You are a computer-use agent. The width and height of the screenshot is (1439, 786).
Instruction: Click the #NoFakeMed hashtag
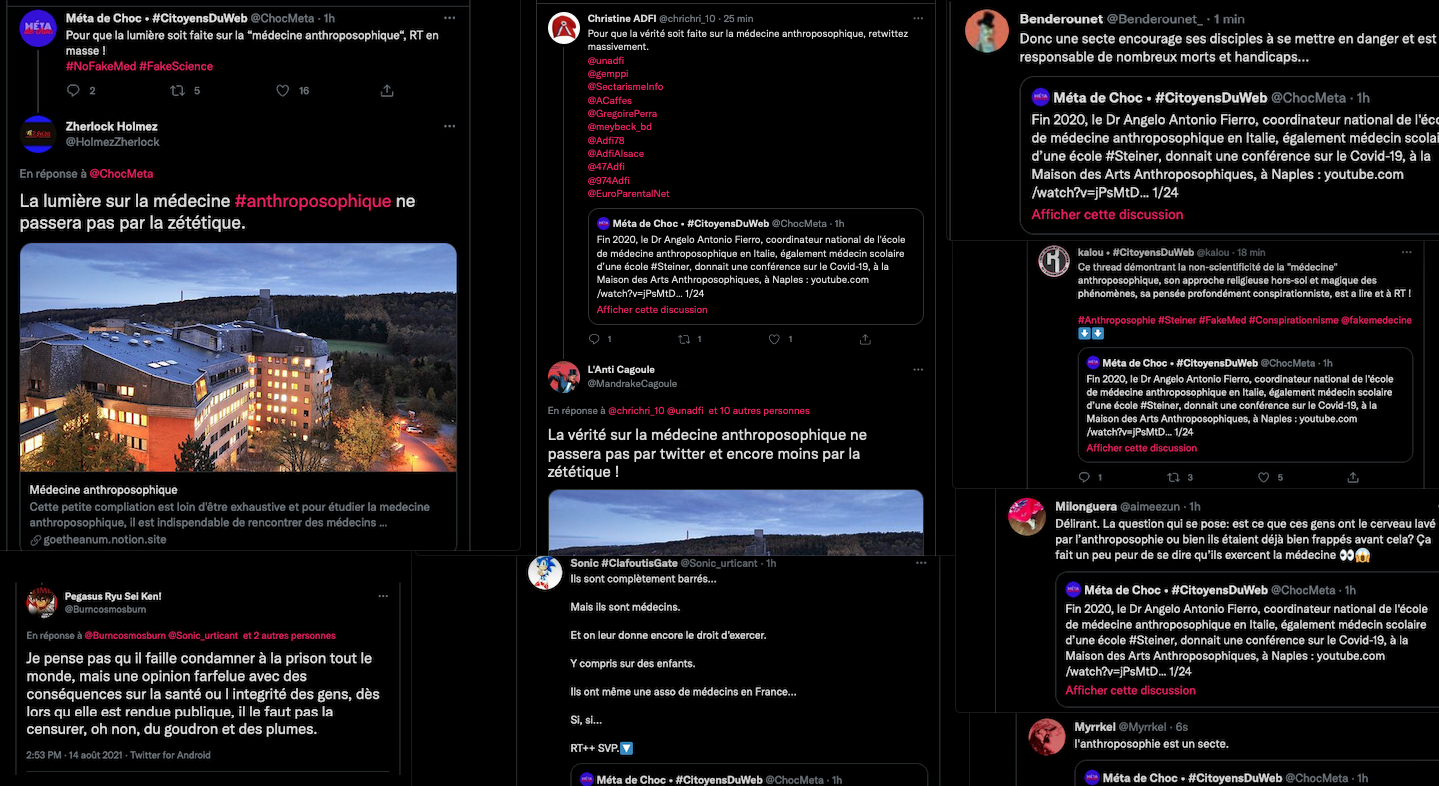[100, 66]
